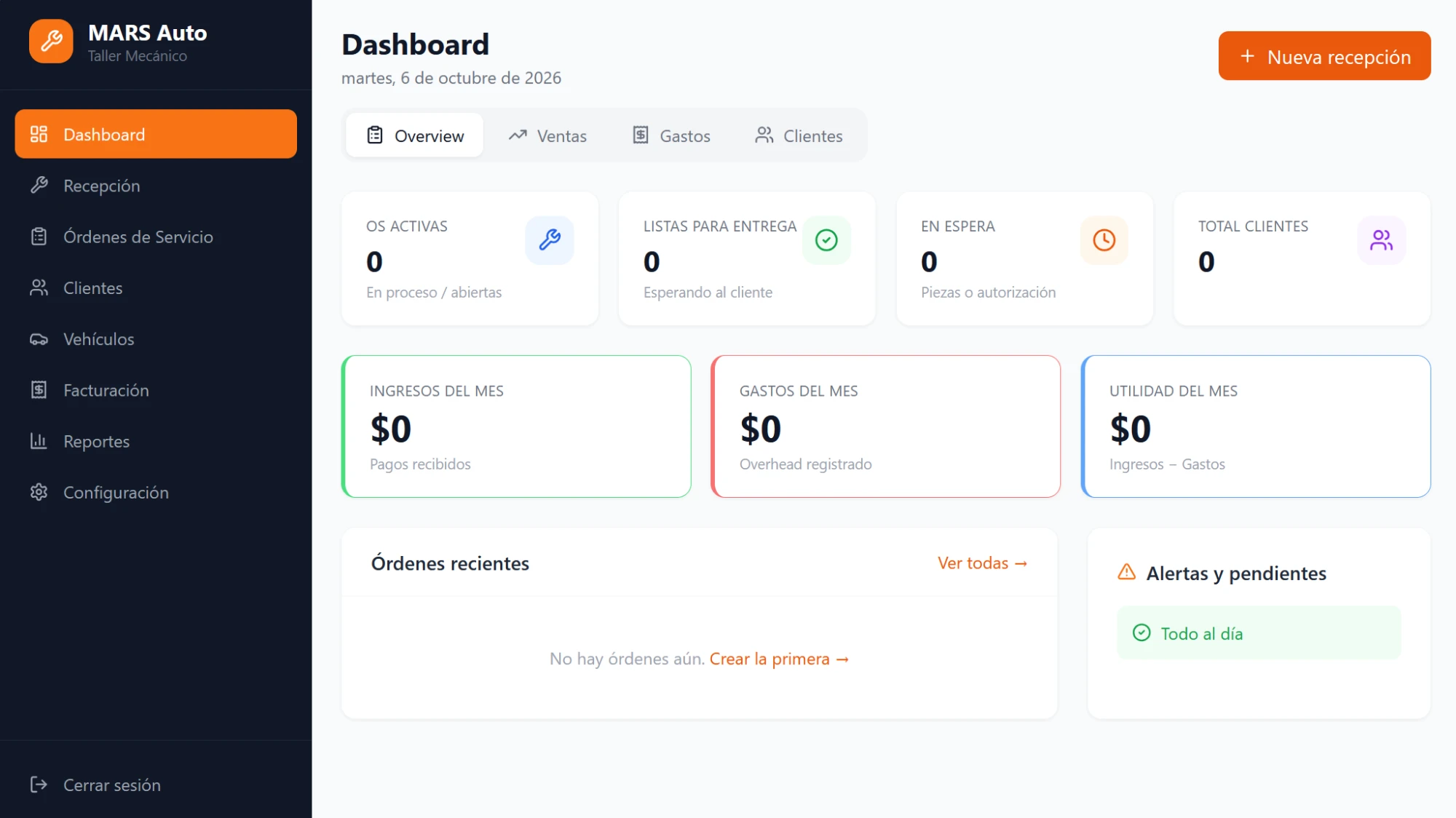The width and height of the screenshot is (1456, 818).
Task: Click the Todo al día status banner
Action: pos(1259,633)
